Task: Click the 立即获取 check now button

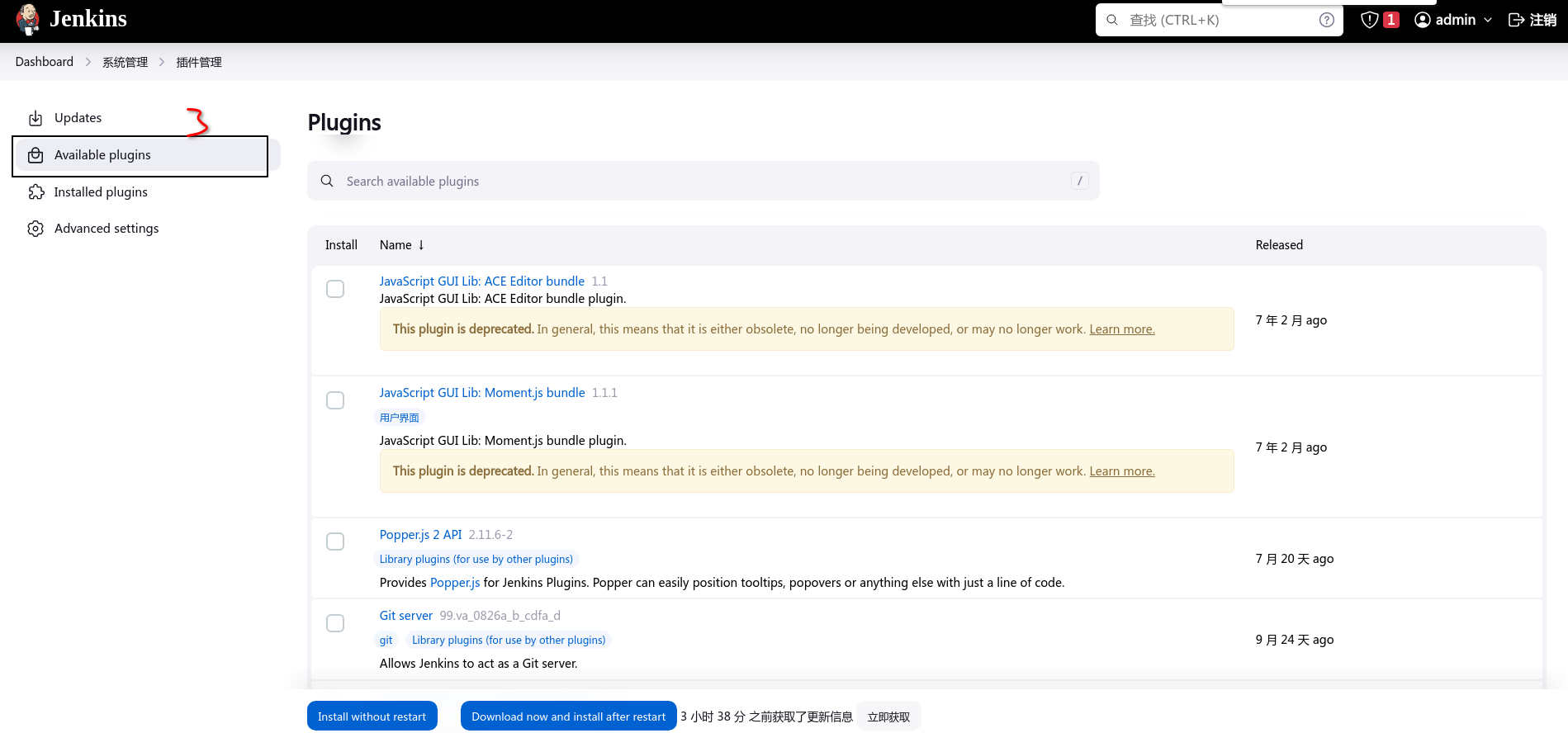Action: pyautogui.click(x=888, y=716)
